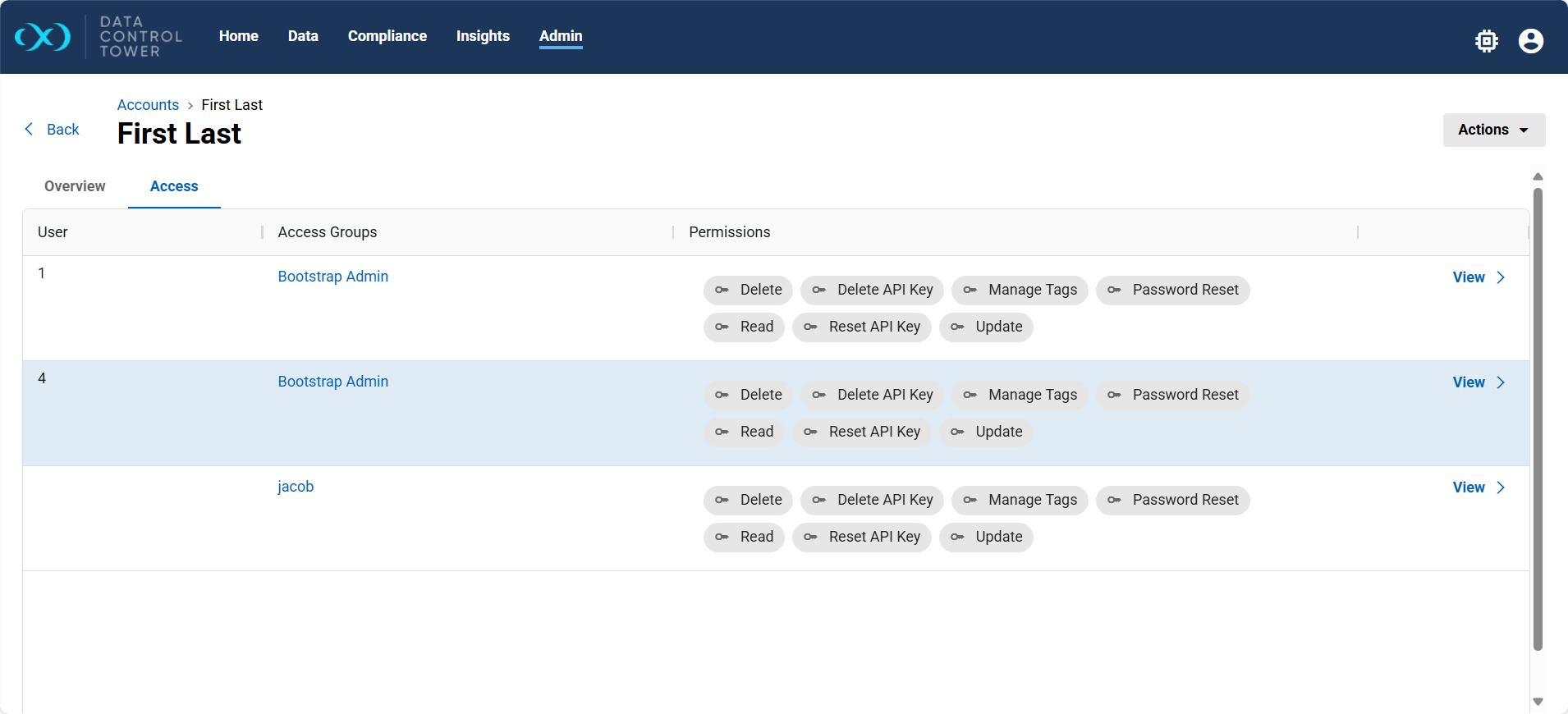This screenshot has width=1568, height=714.
Task: Go to the Insights menu
Action: click(483, 36)
